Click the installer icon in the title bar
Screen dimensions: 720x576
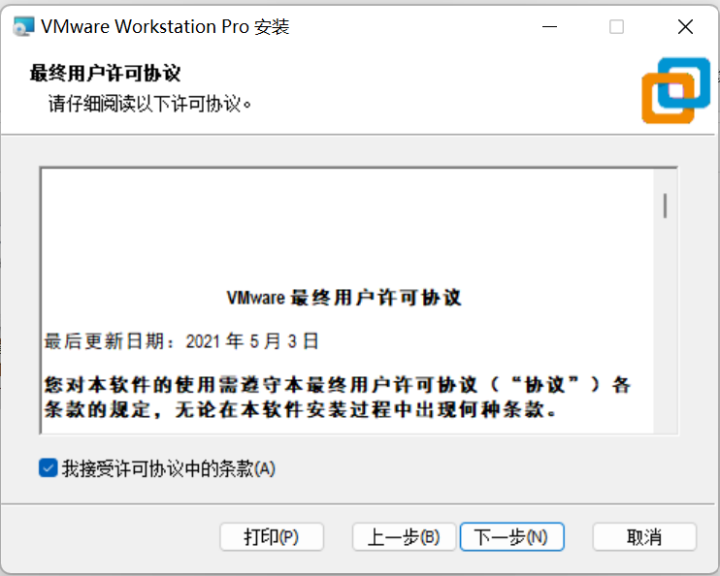23,27
